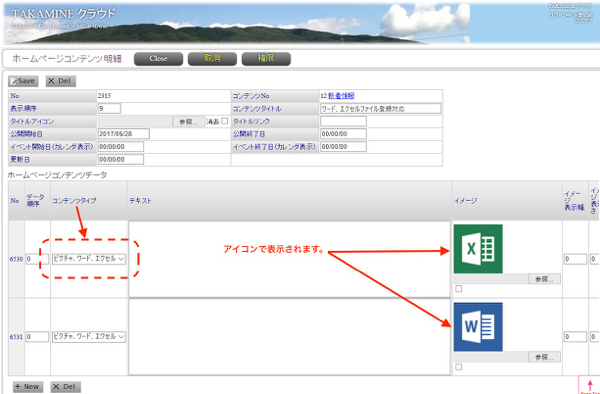
Task: Click the データ順序 input in row 6531
Action: click(x=37, y=337)
